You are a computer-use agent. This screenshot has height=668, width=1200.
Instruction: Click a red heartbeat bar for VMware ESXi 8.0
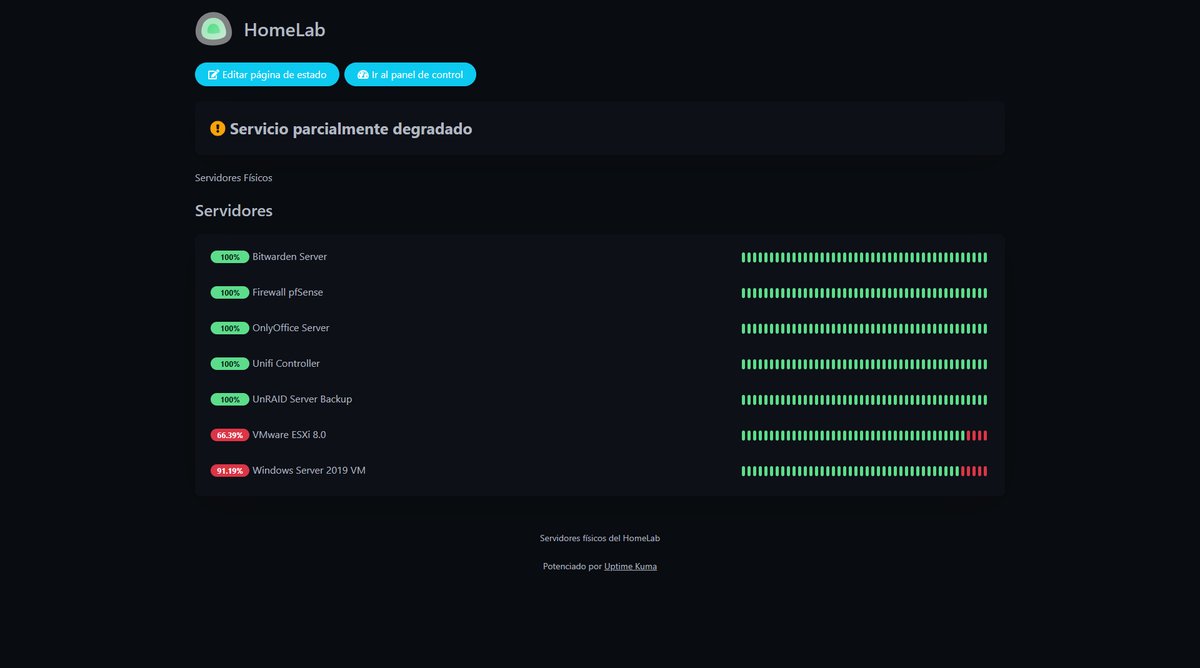click(980, 435)
